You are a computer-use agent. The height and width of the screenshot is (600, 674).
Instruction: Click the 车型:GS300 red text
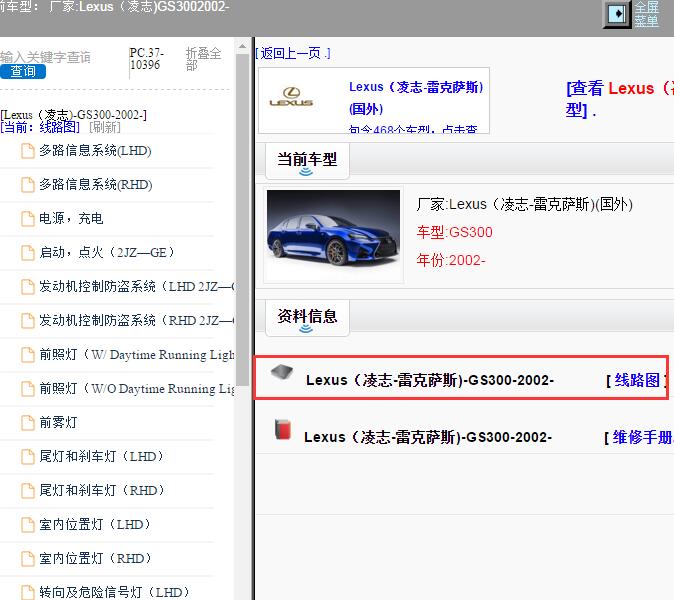[x=454, y=233]
